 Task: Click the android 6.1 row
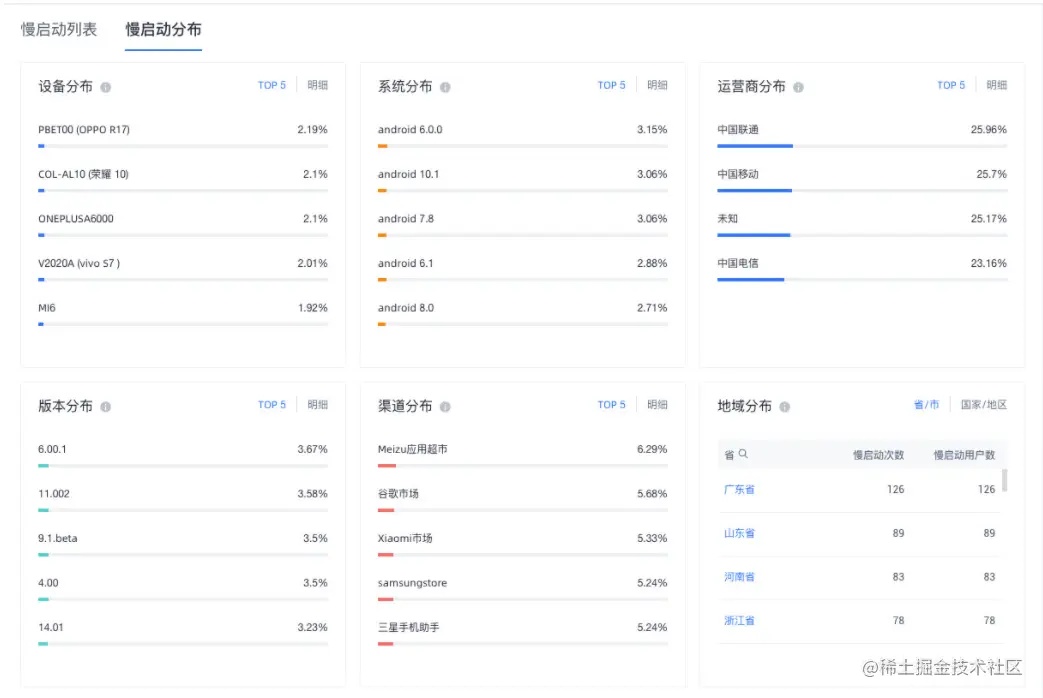click(523, 269)
